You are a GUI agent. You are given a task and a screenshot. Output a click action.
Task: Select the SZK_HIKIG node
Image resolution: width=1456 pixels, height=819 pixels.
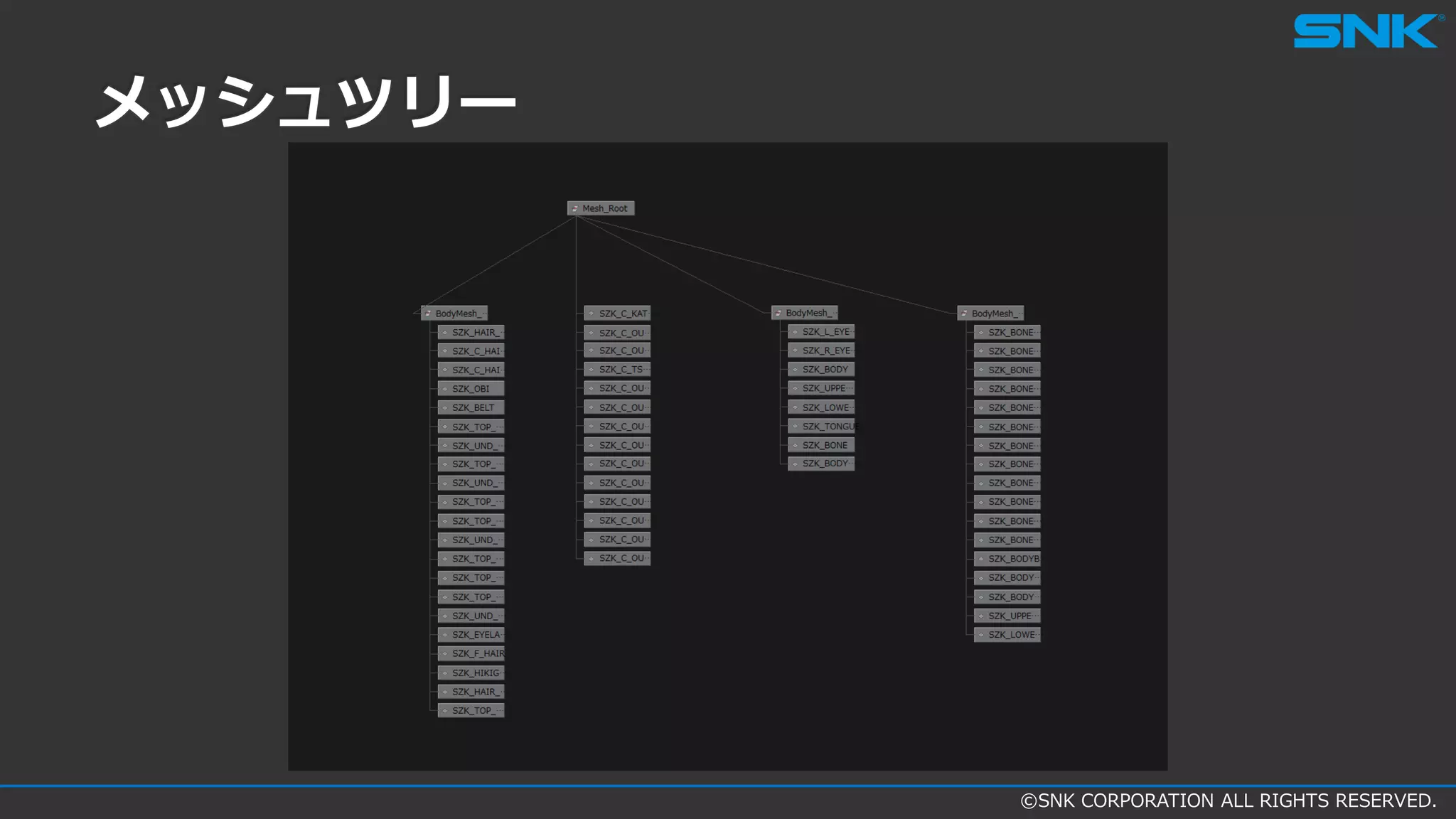coord(476,673)
